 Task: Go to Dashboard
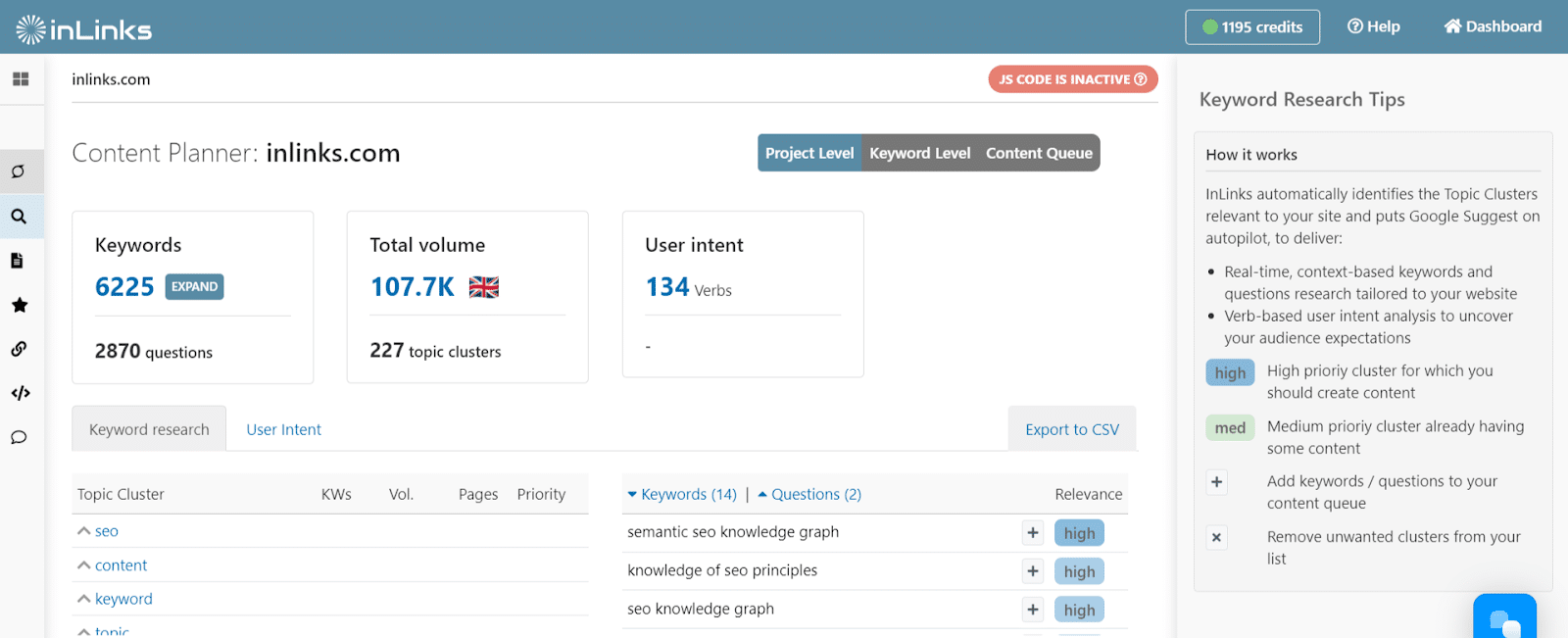(x=1493, y=26)
